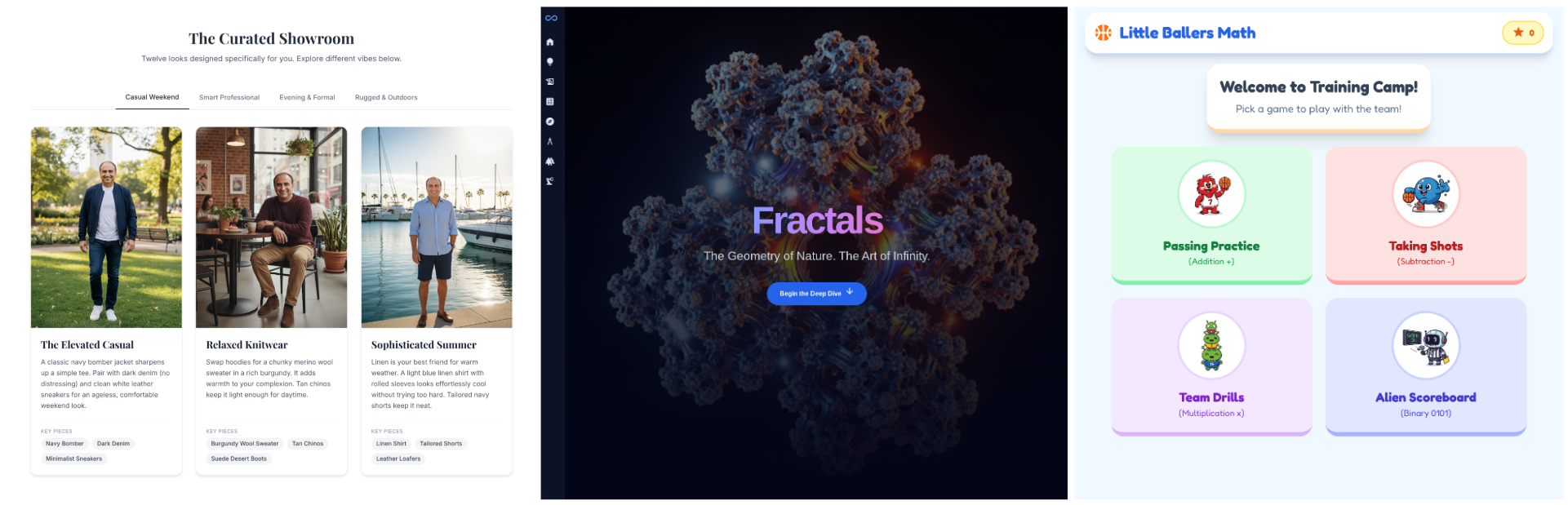
Task: Start the Passing Practice addition game
Action: (x=1211, y=215)
